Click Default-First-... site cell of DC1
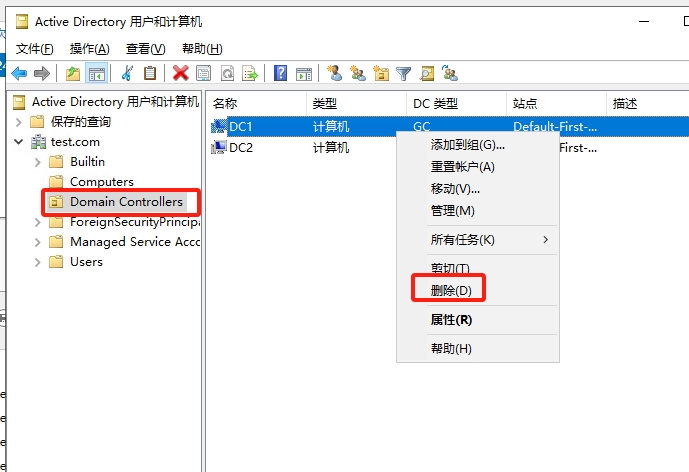Screen dimensions: 689x472 coord(555,127)
